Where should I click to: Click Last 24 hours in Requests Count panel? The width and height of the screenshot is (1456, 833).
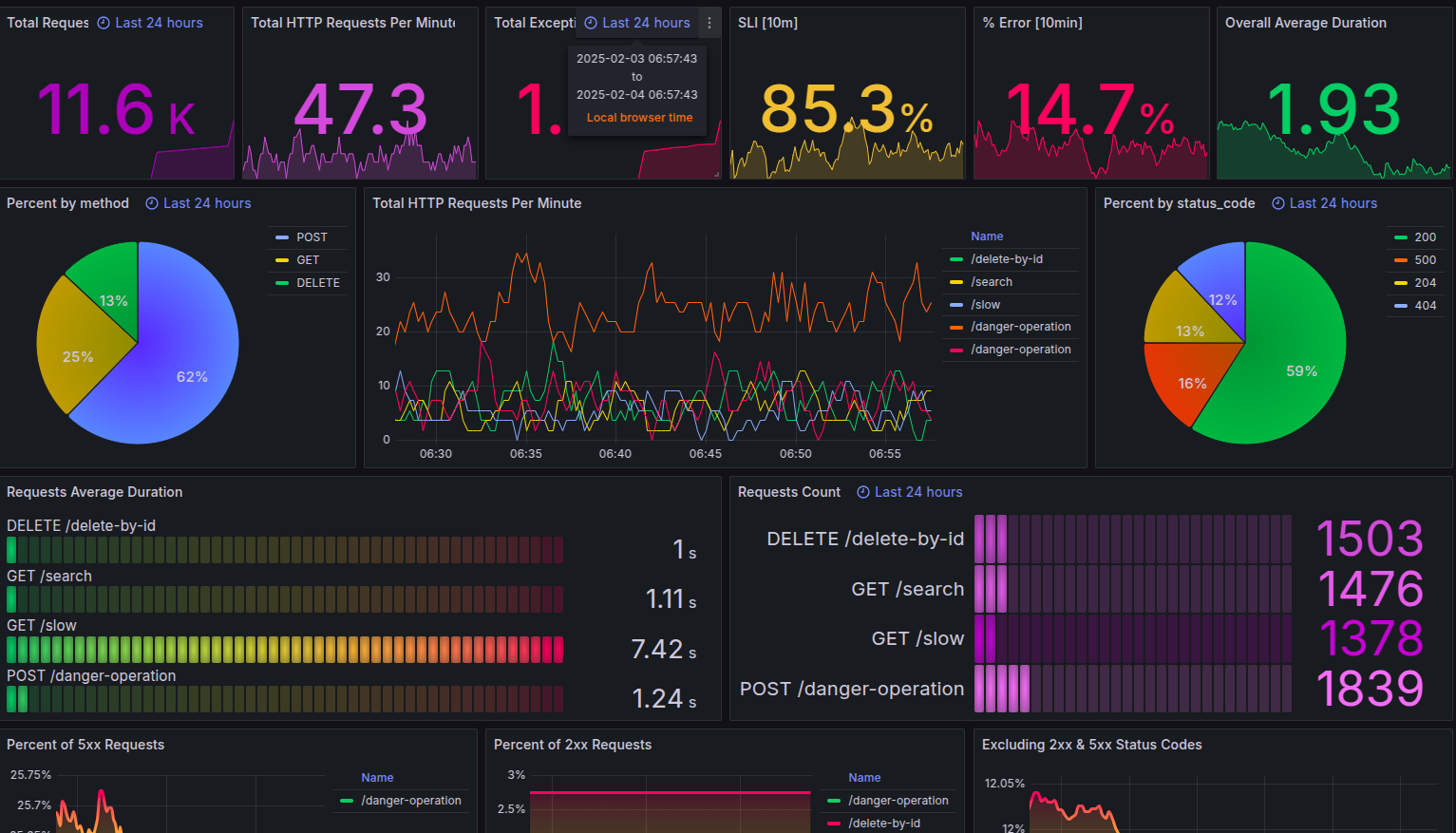(918, 492)
